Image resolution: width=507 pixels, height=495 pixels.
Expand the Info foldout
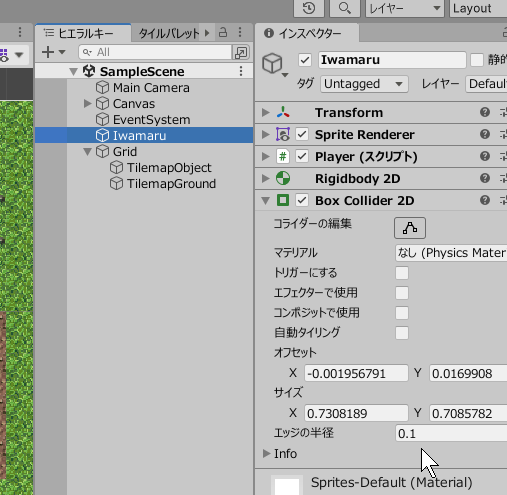click(266, 453)
